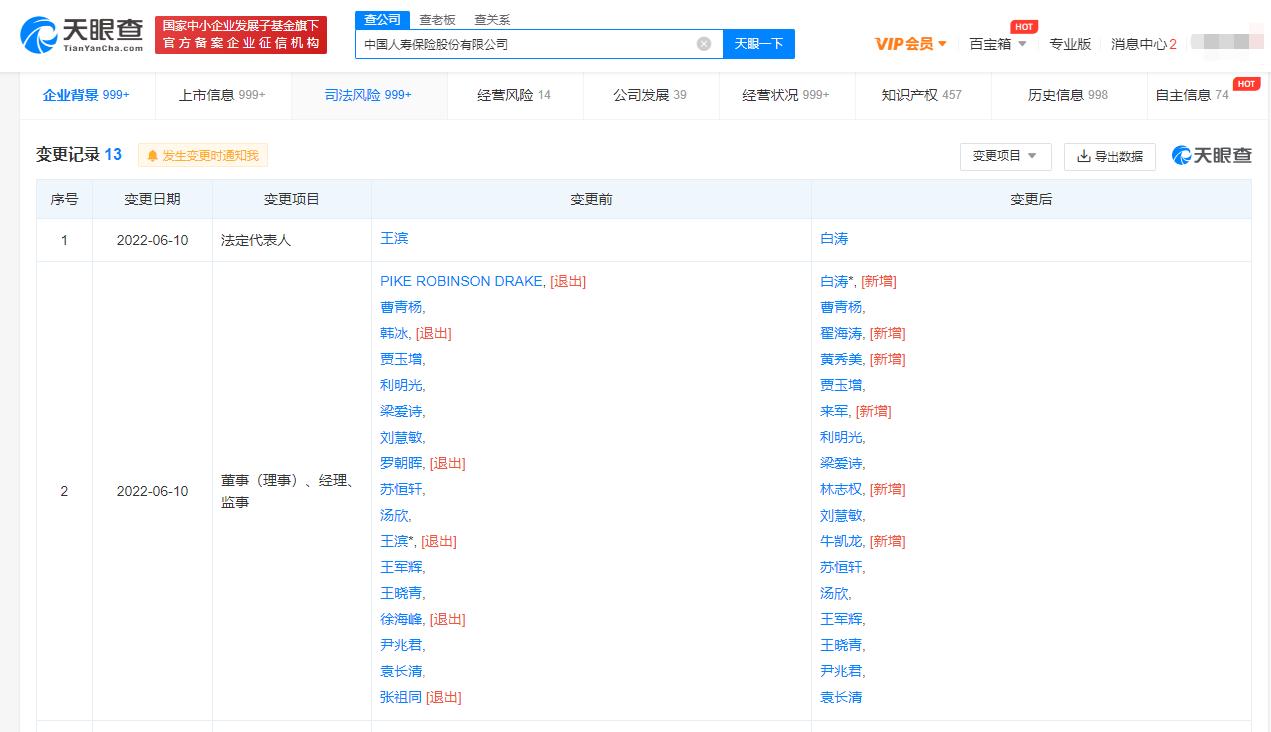This screenshot has width=1271, height=732.
Task: Click the 专业版 link
Action: 1069,44
